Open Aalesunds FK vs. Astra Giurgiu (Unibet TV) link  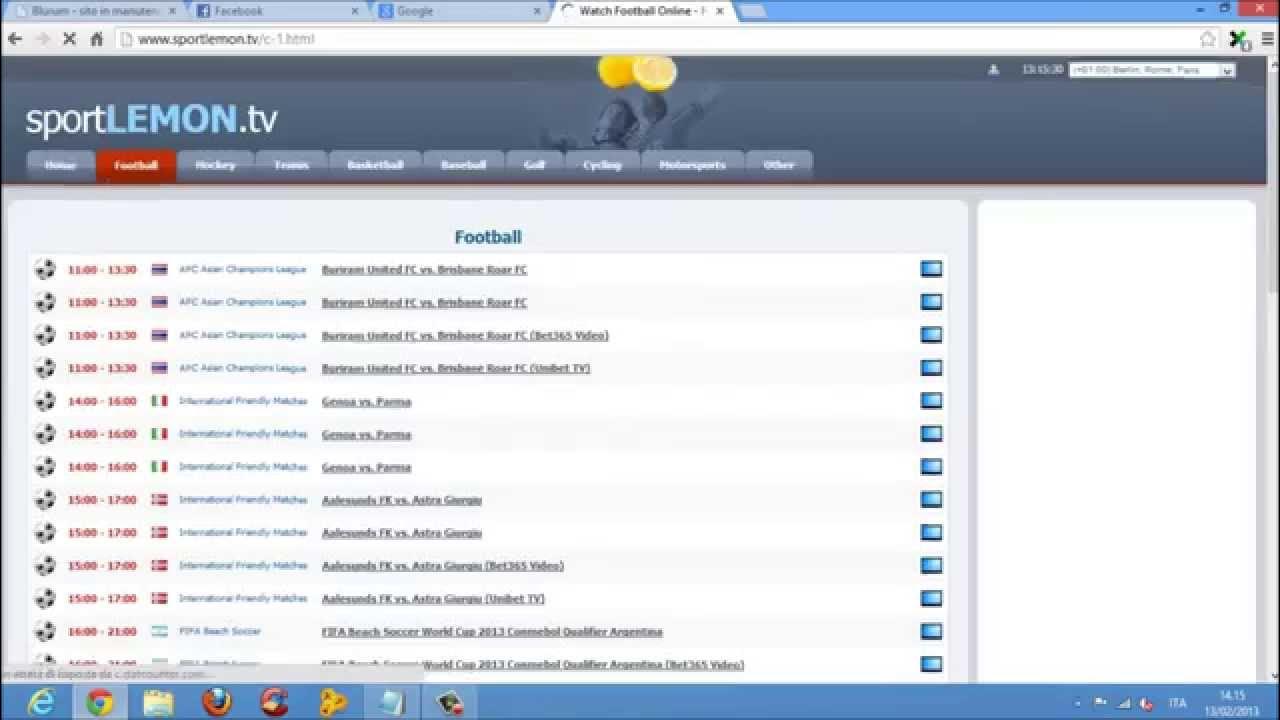coord(433,599)
